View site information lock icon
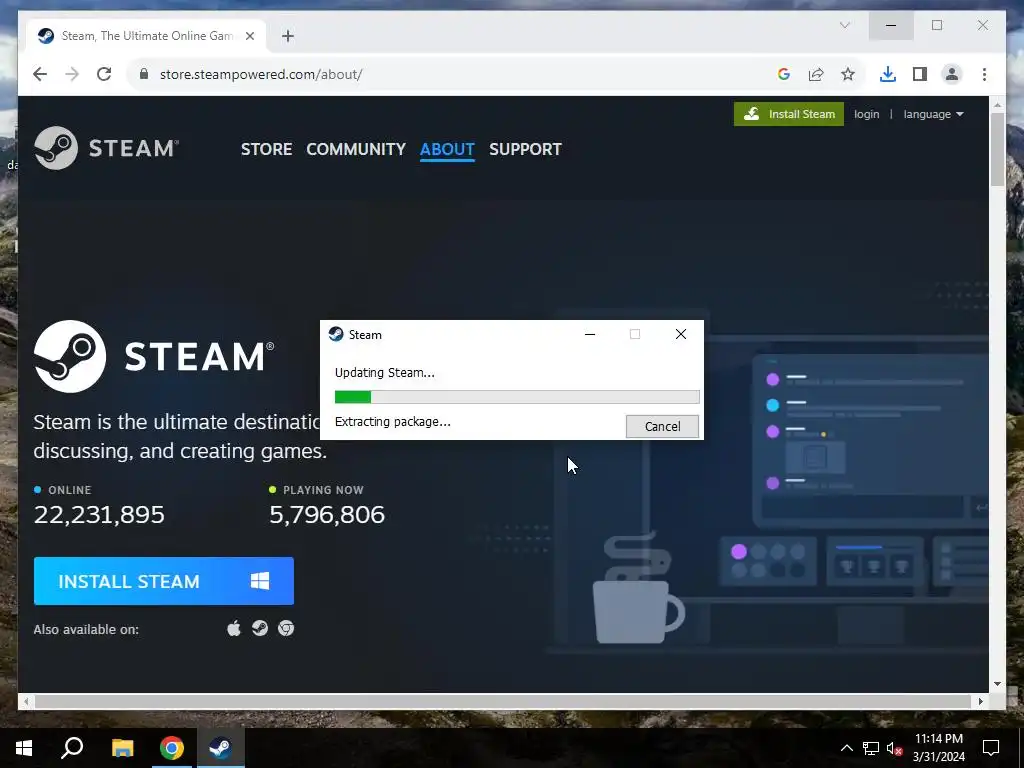1024x768 pixels. click(144, 74)
